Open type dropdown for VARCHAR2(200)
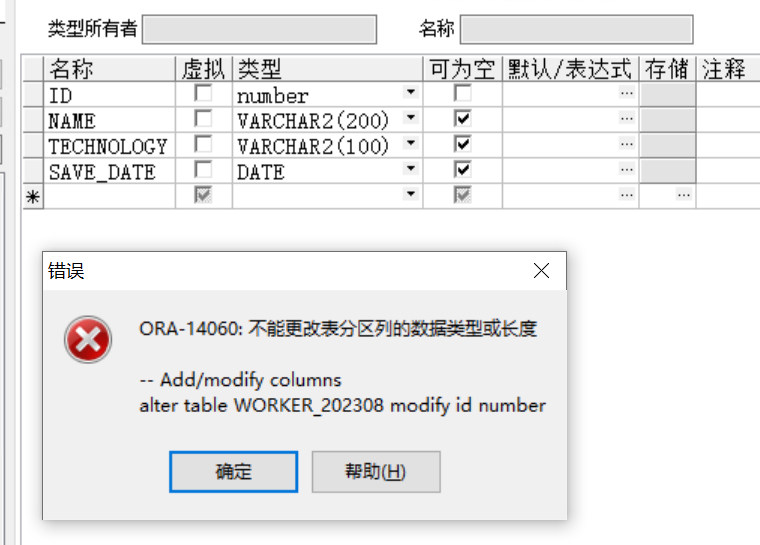 (411, 118)
